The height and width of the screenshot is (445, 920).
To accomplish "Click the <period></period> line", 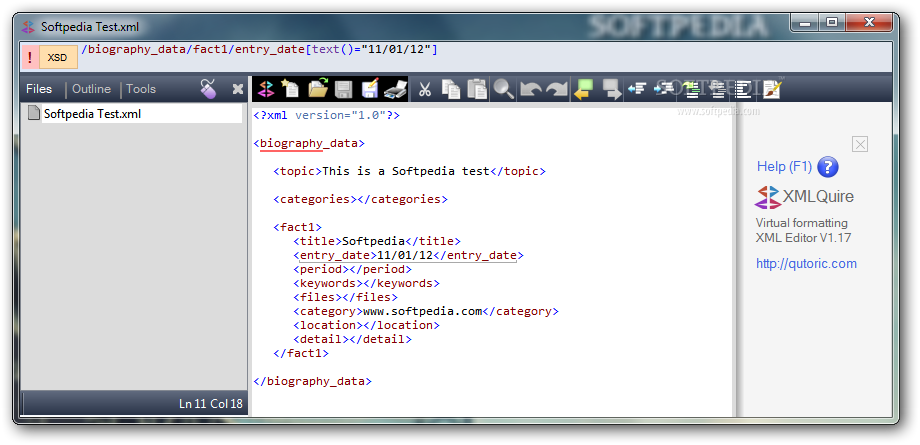I will coord(352,269).
